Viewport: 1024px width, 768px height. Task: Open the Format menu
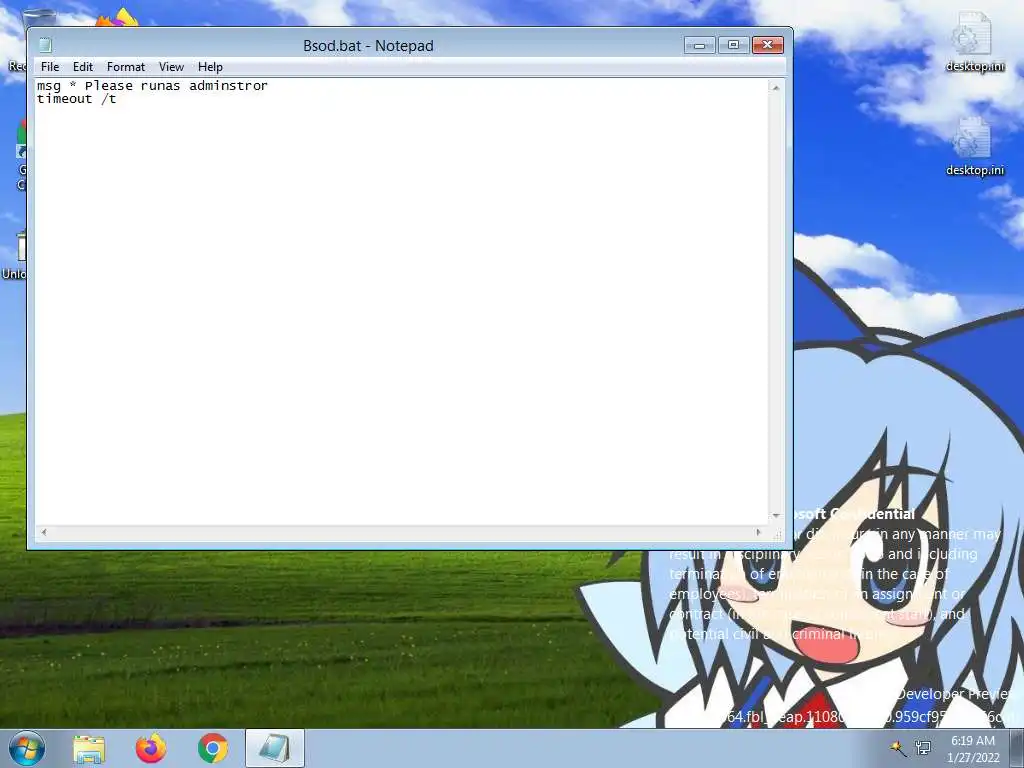pyautogui.click(x=125, y=67)
